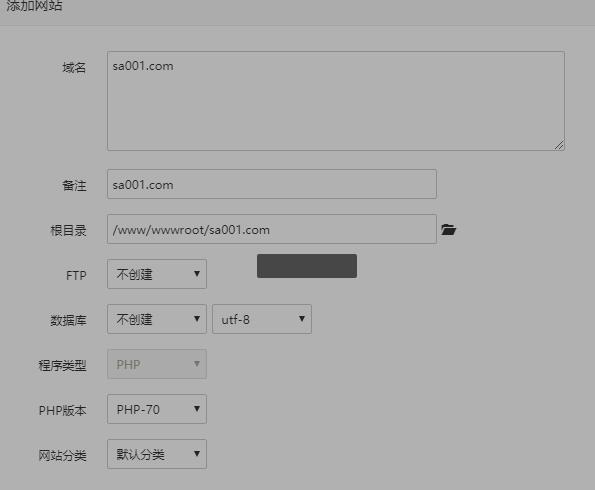Open the utf-8 encoding dropdown
Screen dimensions: 595x490
[x=262, y=319]
